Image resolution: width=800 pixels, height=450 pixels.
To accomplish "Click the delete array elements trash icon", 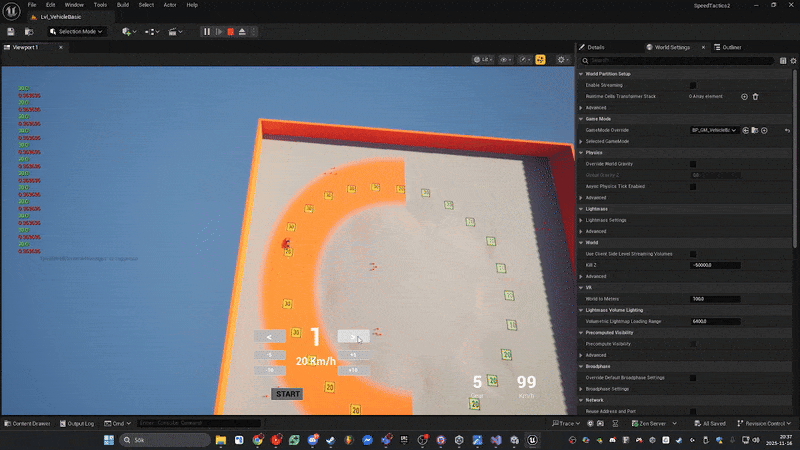I will coord(756,96).
